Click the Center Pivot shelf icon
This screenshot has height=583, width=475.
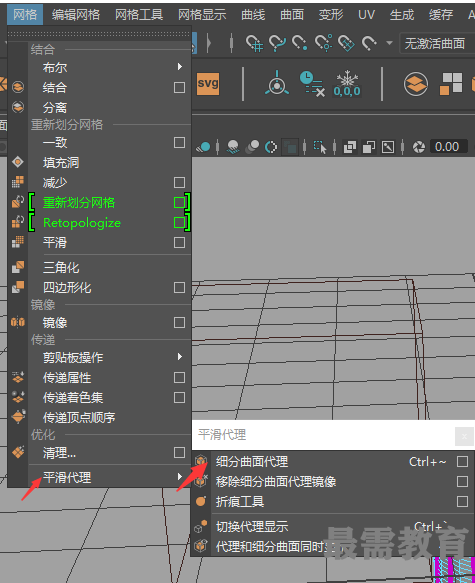277,84
